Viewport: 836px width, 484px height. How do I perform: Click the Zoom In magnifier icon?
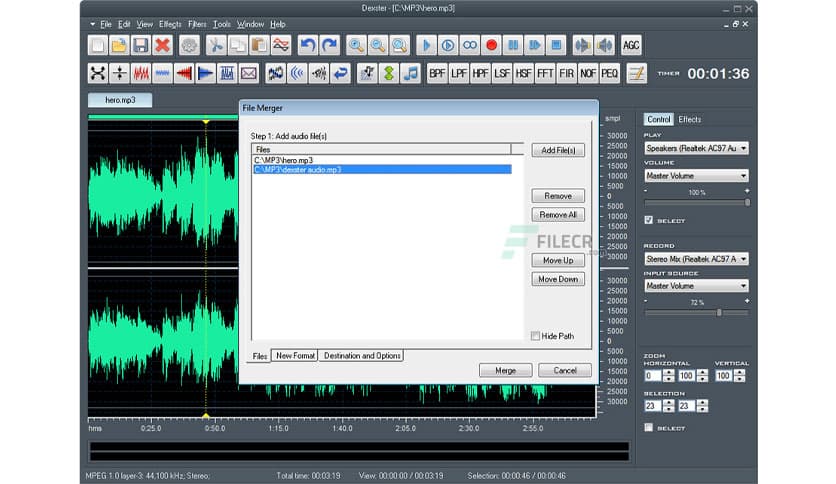click(356, 45)
